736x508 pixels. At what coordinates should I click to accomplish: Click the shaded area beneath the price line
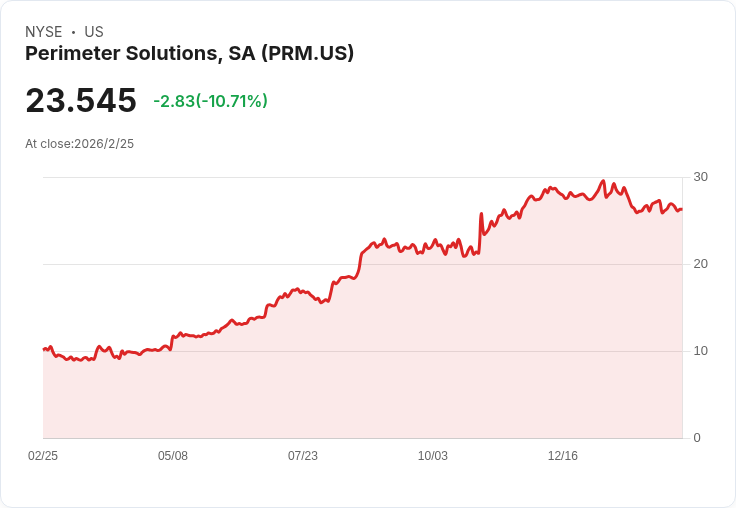tap(362, 366)
